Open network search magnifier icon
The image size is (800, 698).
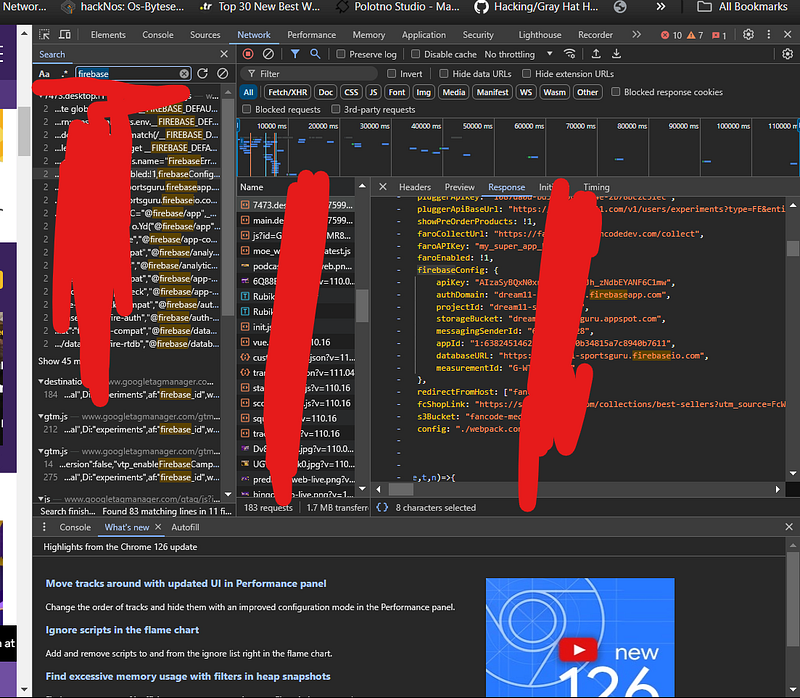point(315,54)
